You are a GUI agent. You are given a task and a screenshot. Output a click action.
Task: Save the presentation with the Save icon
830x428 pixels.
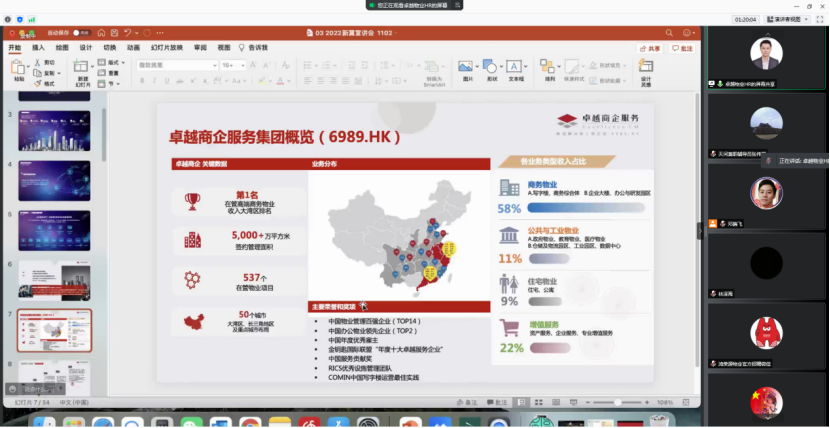click(x=114, y=33)
